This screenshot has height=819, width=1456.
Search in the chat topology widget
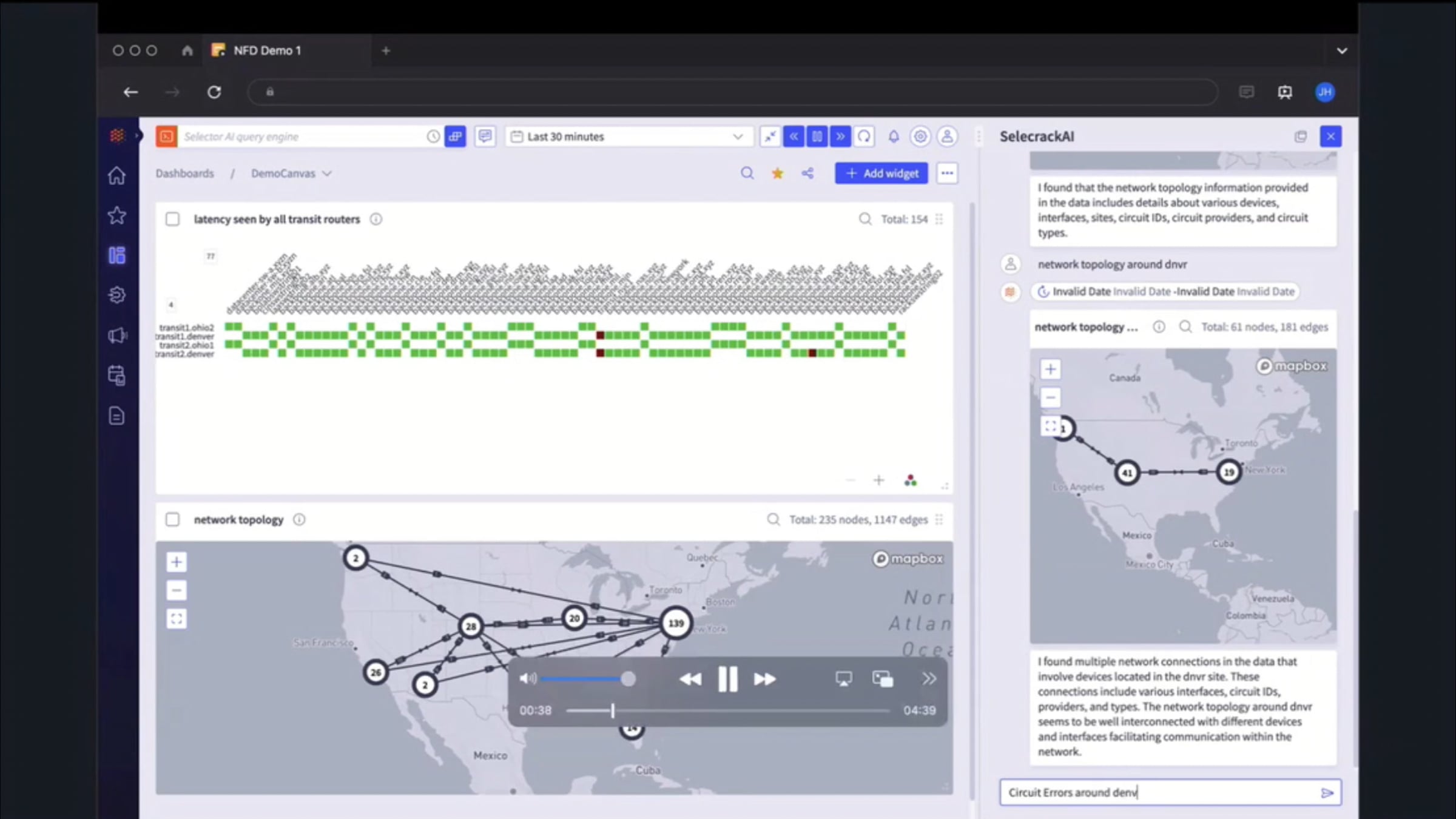(1185, 327)
